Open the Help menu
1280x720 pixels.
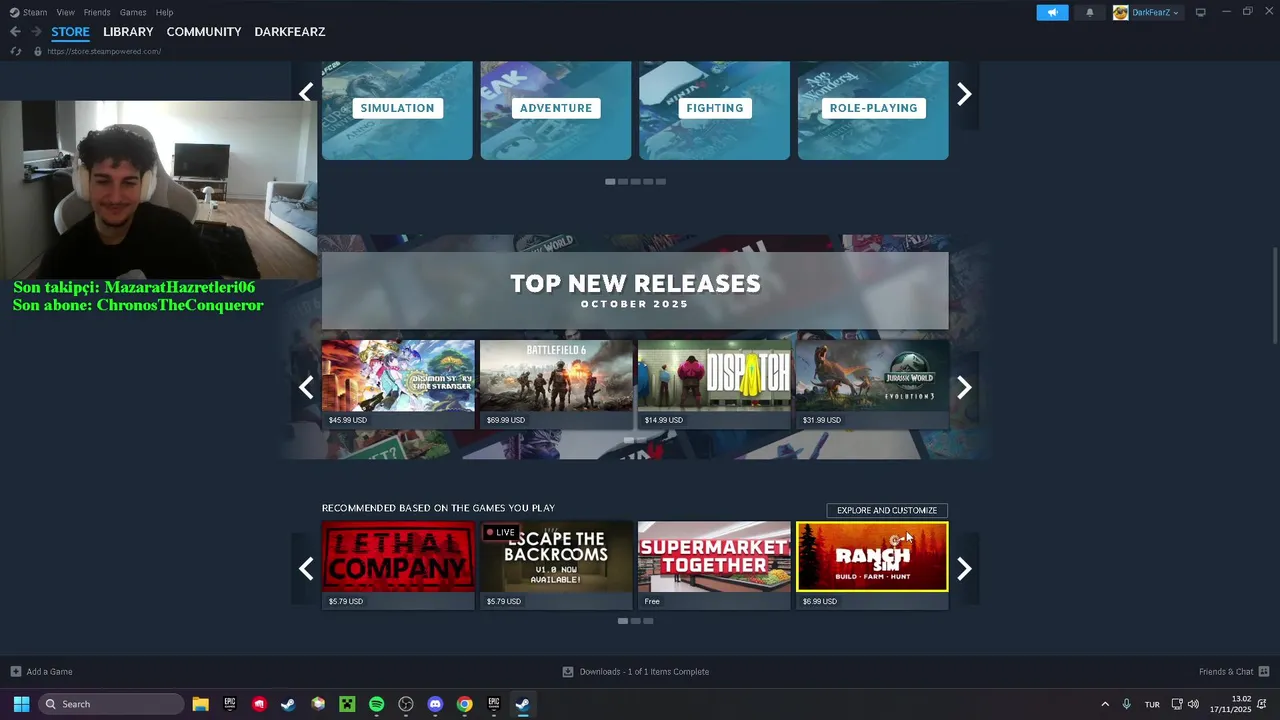164,12
